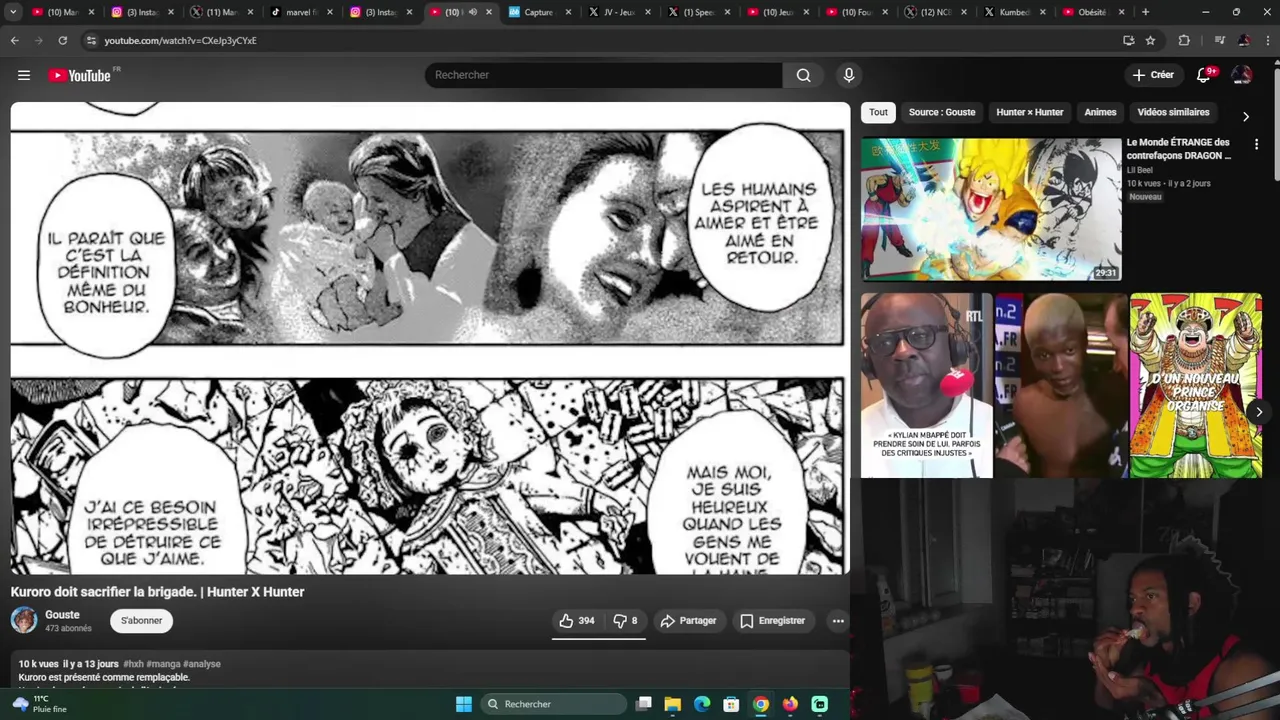
Task: Click the #manga hashtag link
Action: pos(163,664)
